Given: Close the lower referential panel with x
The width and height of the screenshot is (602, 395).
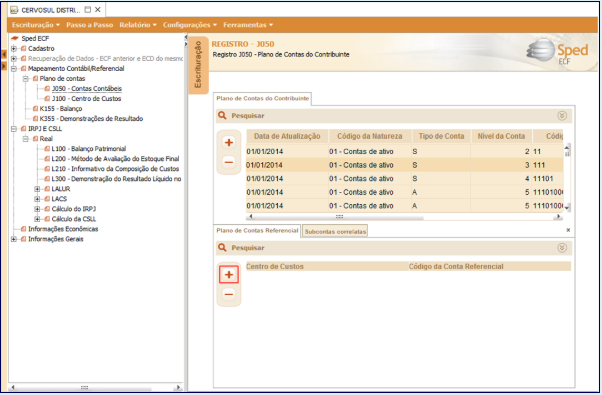Looking at the screenshot, I should (568, 230).
